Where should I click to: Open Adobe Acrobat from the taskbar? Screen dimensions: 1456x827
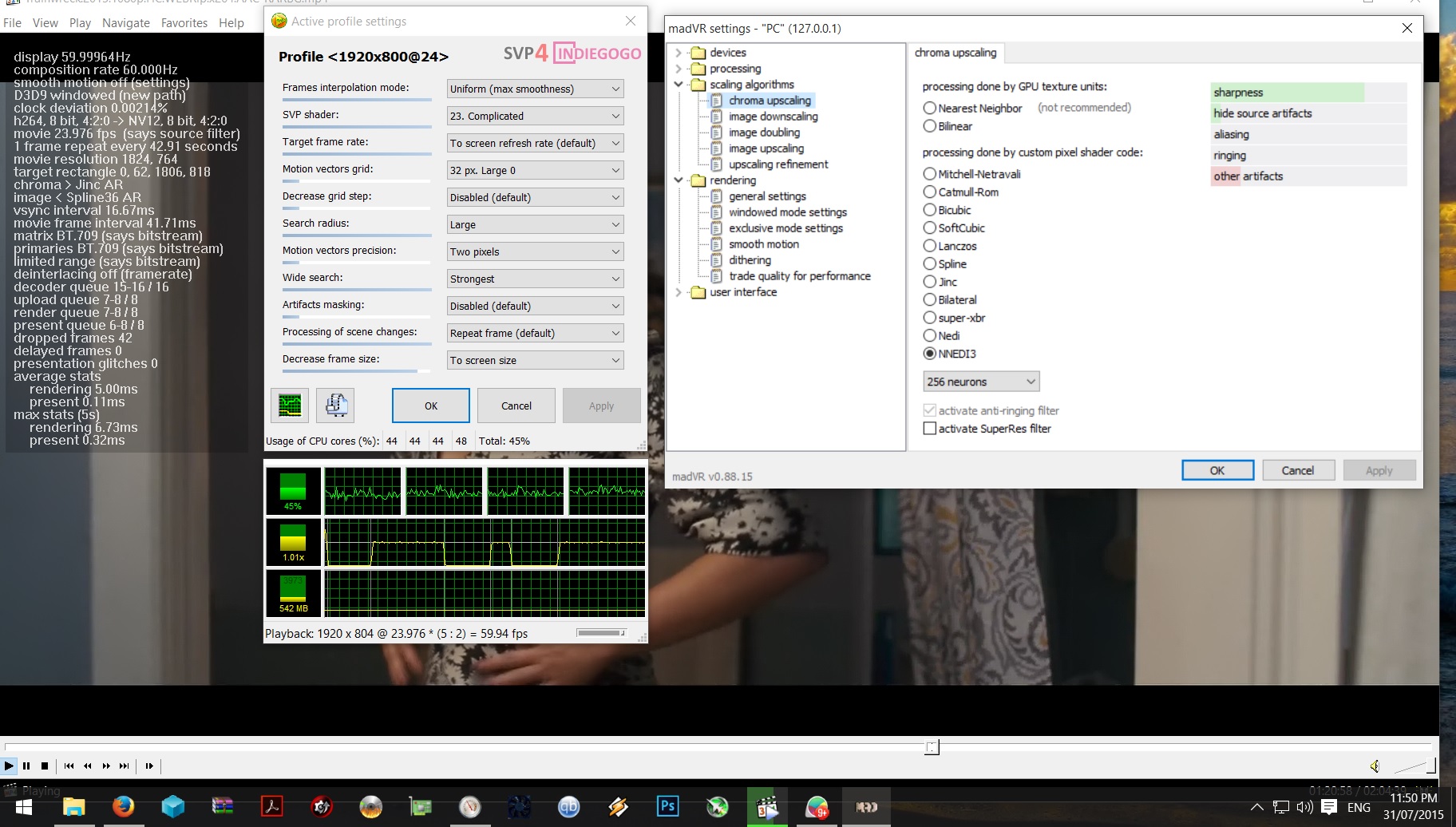click(272, 807)
